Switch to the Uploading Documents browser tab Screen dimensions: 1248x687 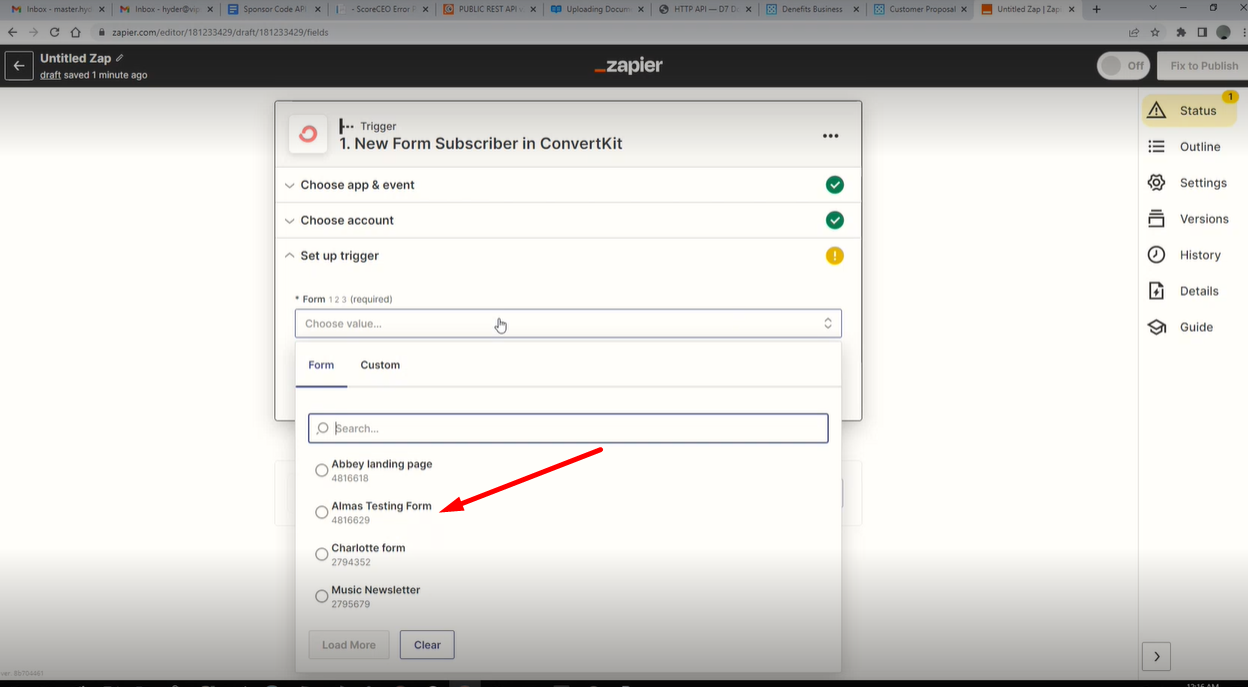[598, 9]
